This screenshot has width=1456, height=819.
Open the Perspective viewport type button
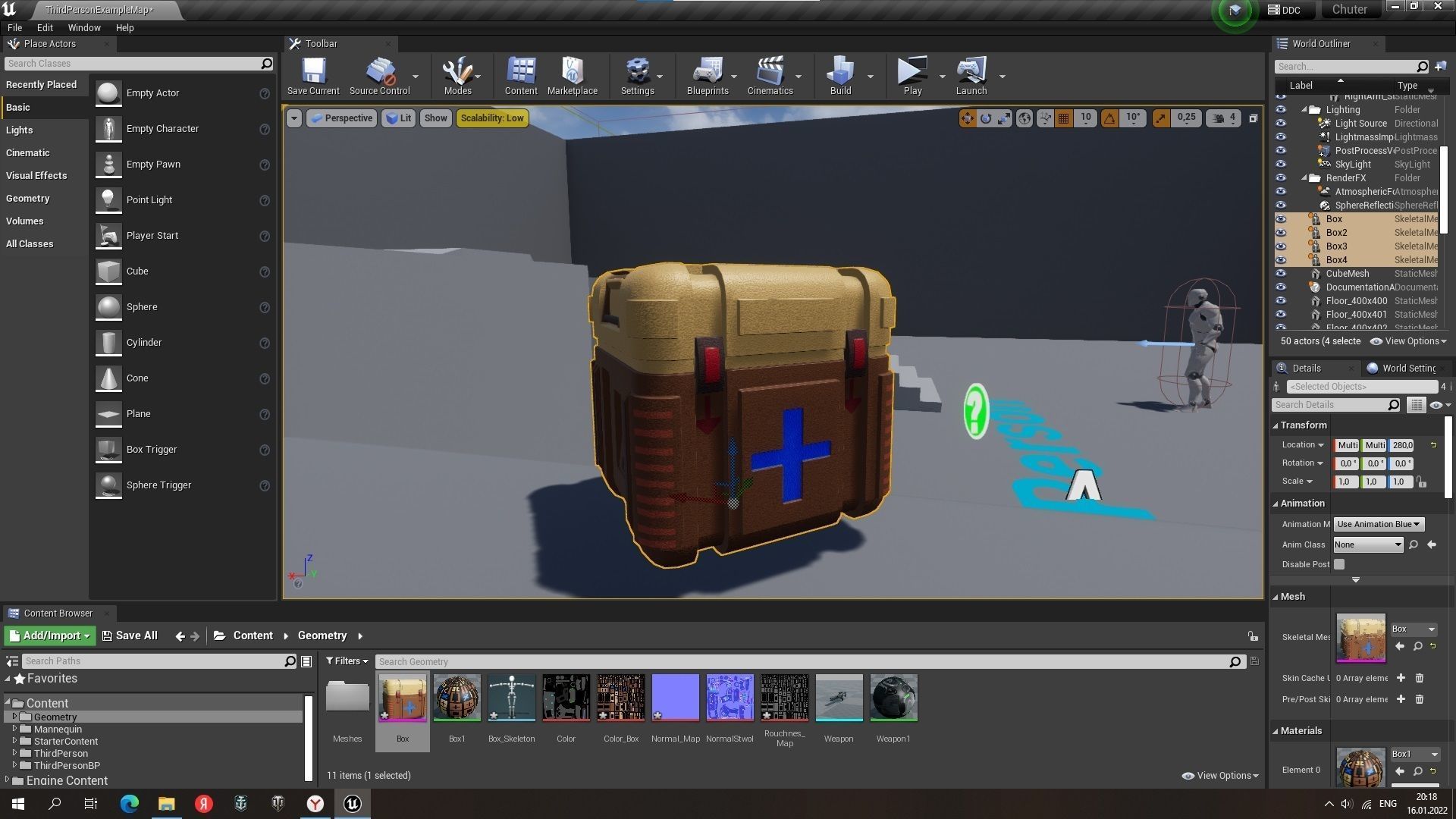point(341,118)
